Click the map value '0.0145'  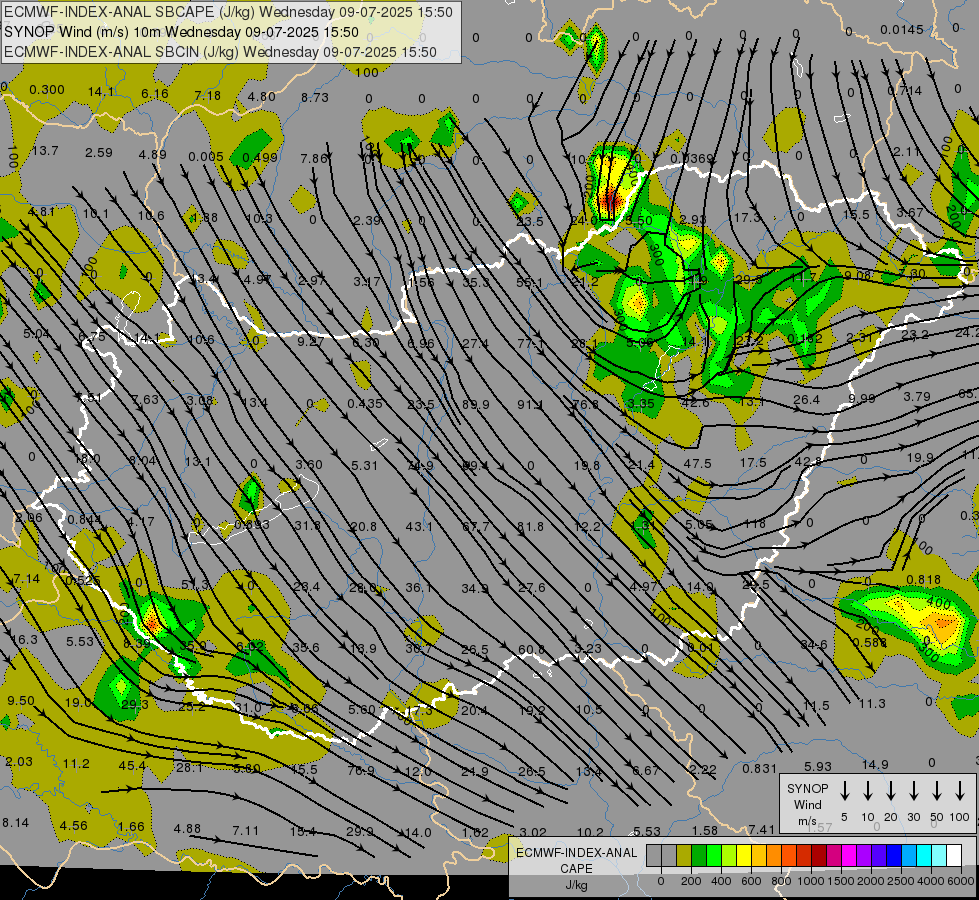pyautogui.click(x=902, y=30)
